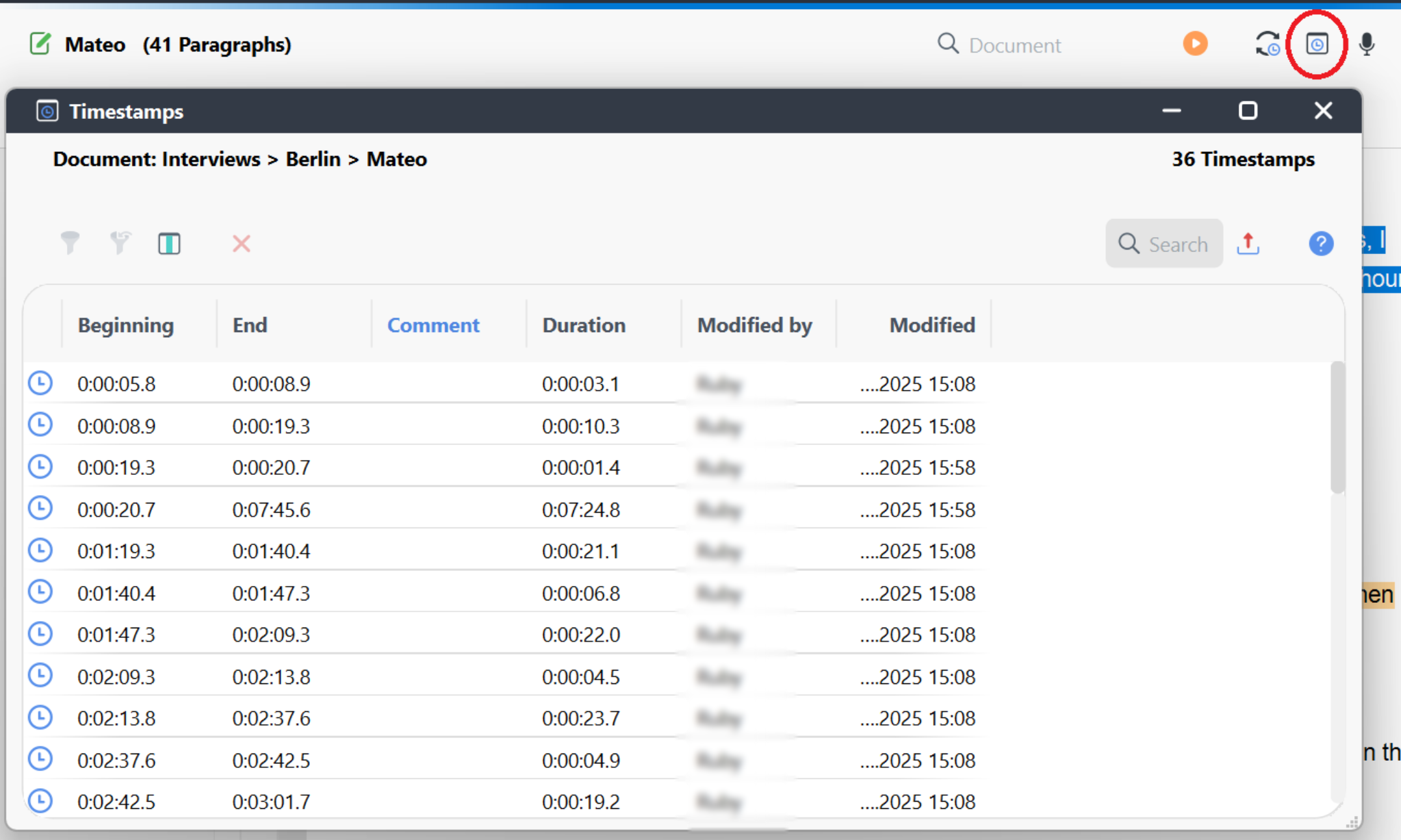Click the red X delete timestamp icon
1401x840 pixels.
241,244
